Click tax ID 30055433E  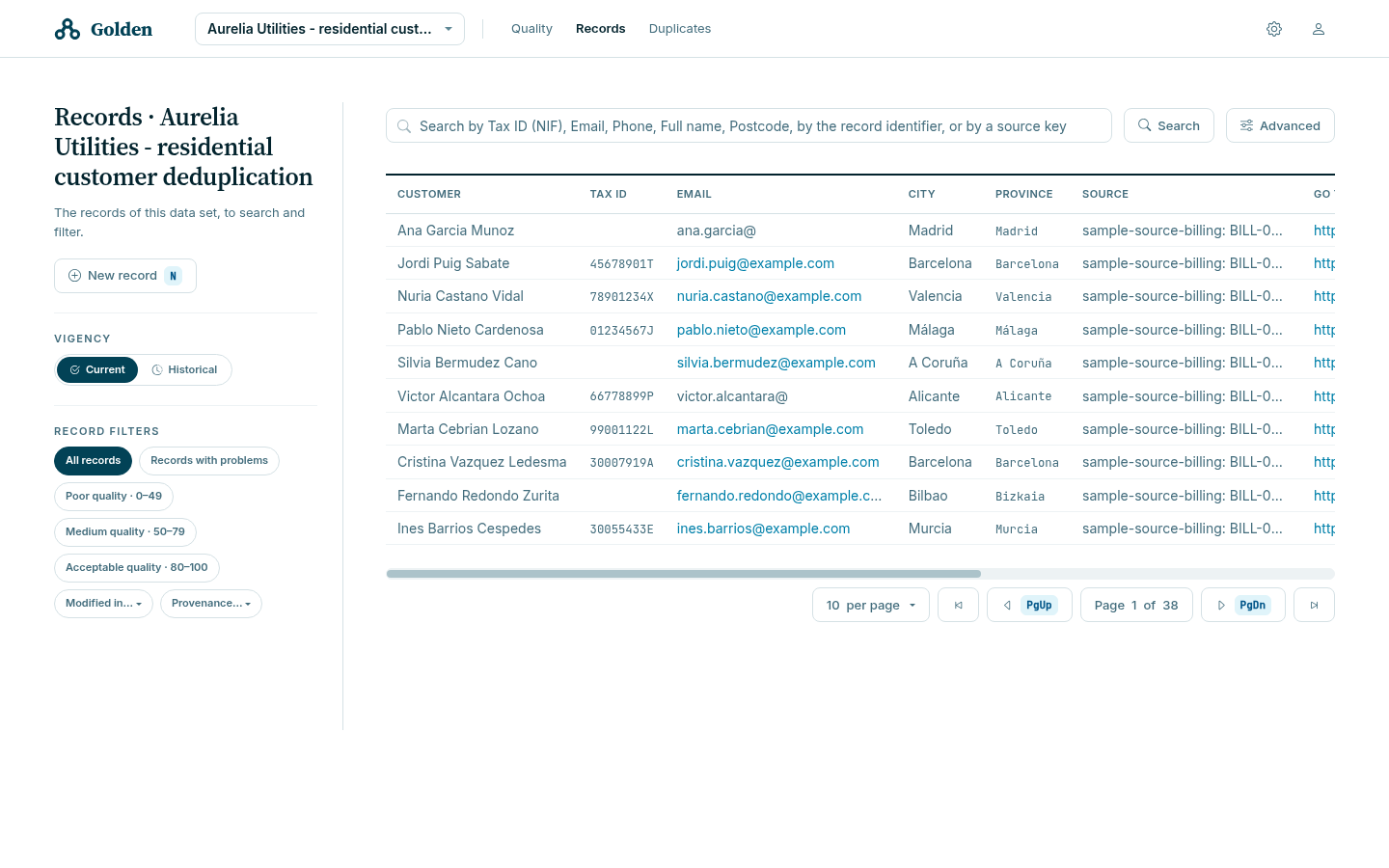622,529
